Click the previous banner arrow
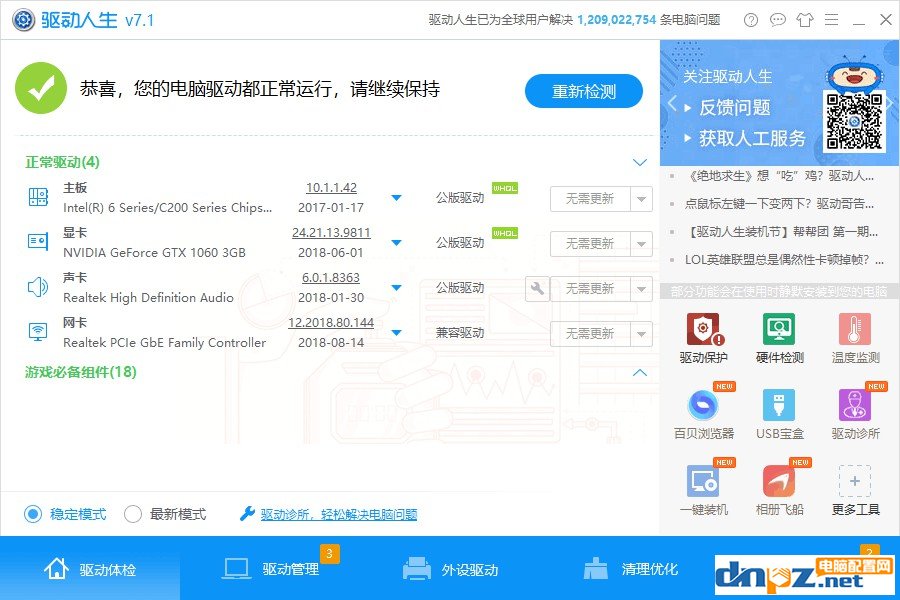 click(x=672, y=104)
